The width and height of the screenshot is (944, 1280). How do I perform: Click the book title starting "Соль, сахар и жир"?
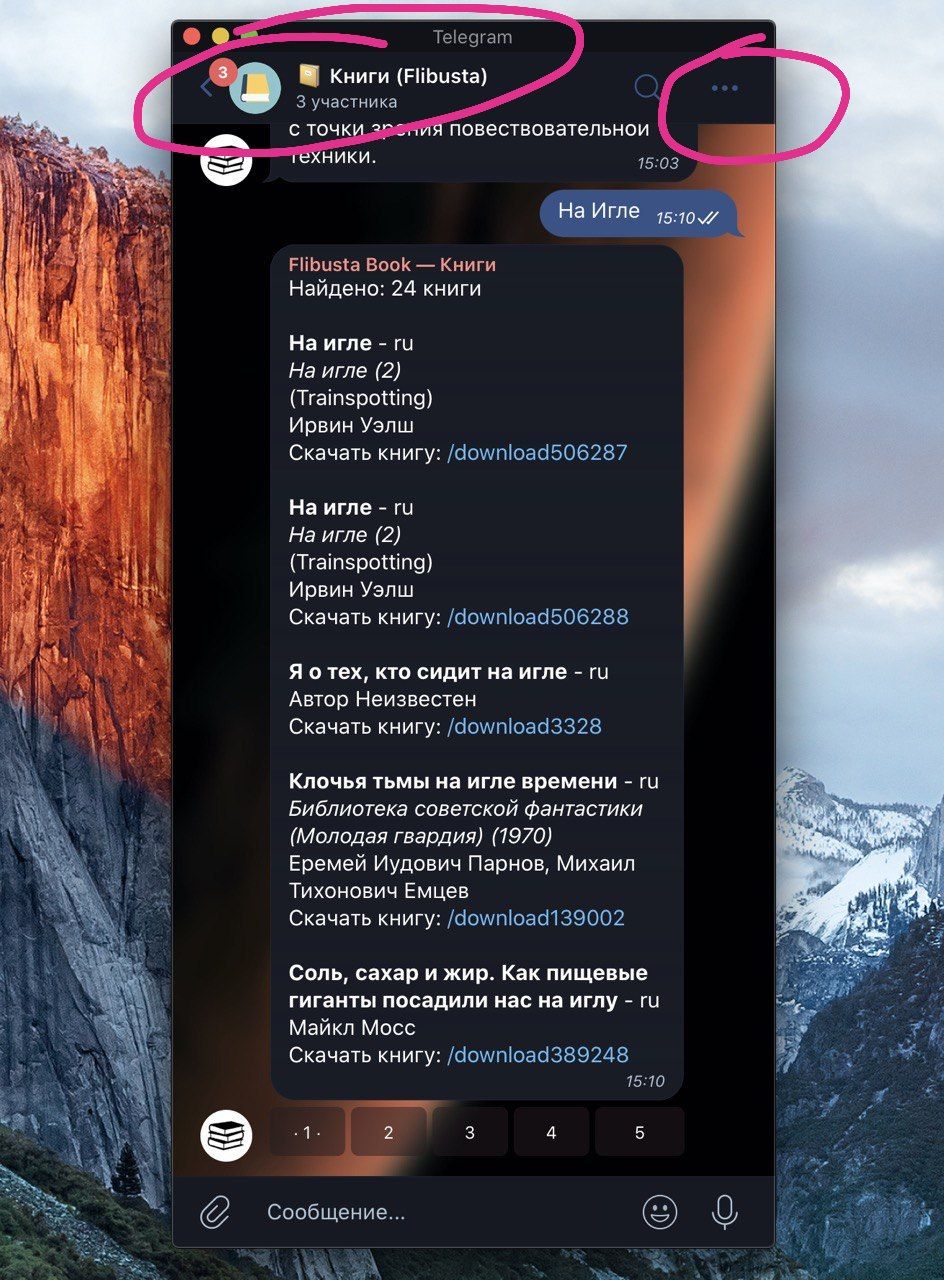468,986
